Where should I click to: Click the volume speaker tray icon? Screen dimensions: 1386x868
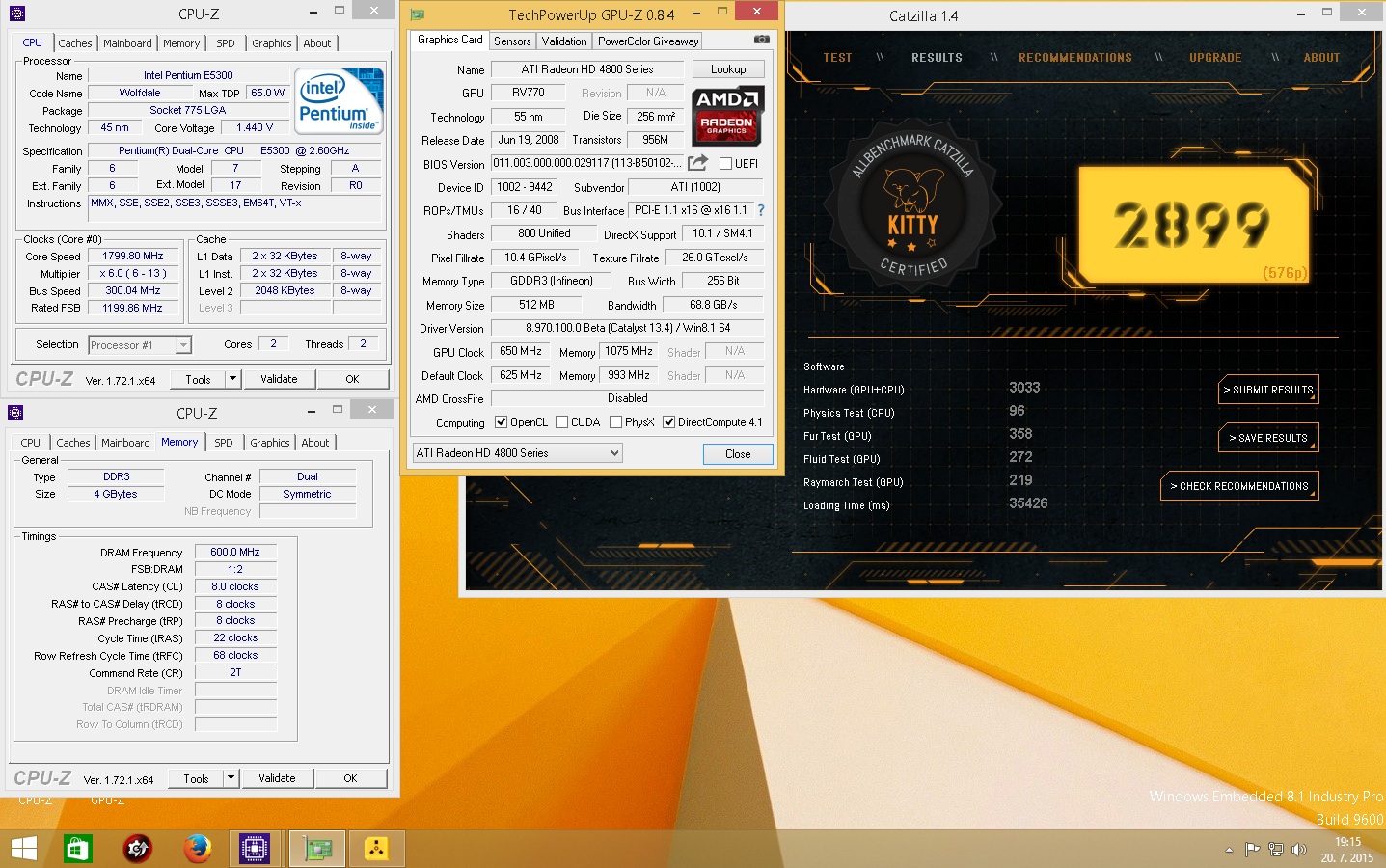pyautogui.click(x=1299, y=850)
